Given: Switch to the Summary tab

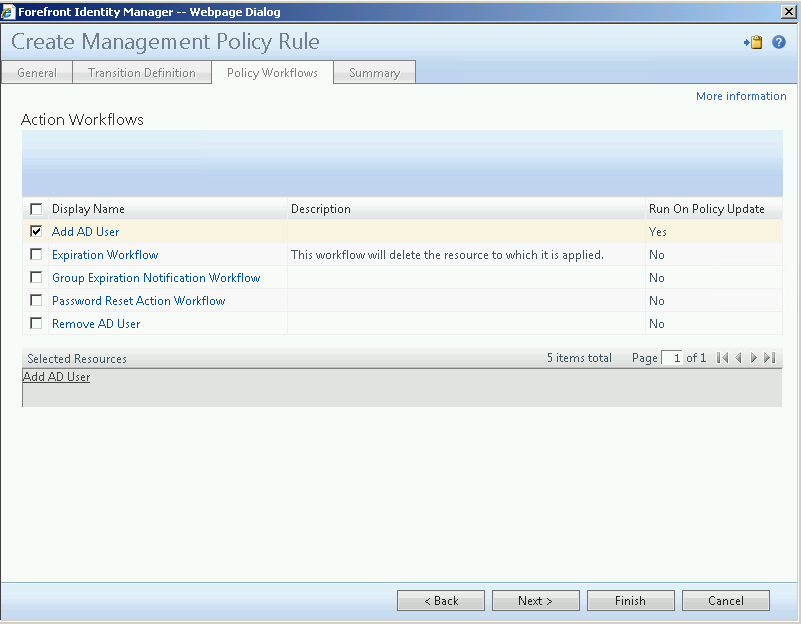Looking at the screenshot, I should coord(374,73).
